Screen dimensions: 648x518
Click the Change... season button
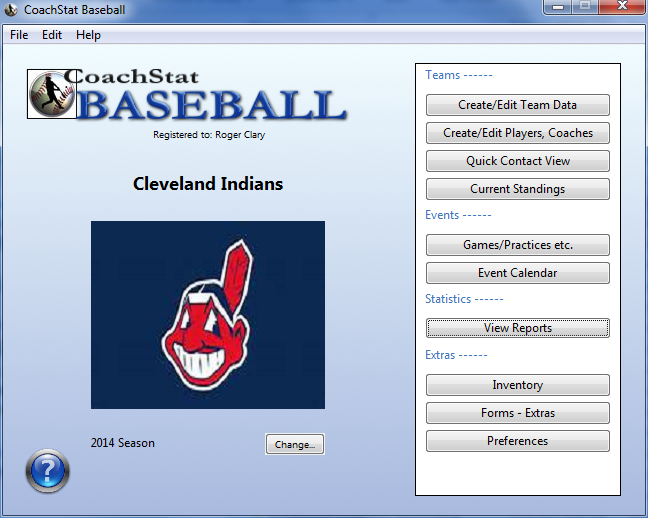click(295, 444)
